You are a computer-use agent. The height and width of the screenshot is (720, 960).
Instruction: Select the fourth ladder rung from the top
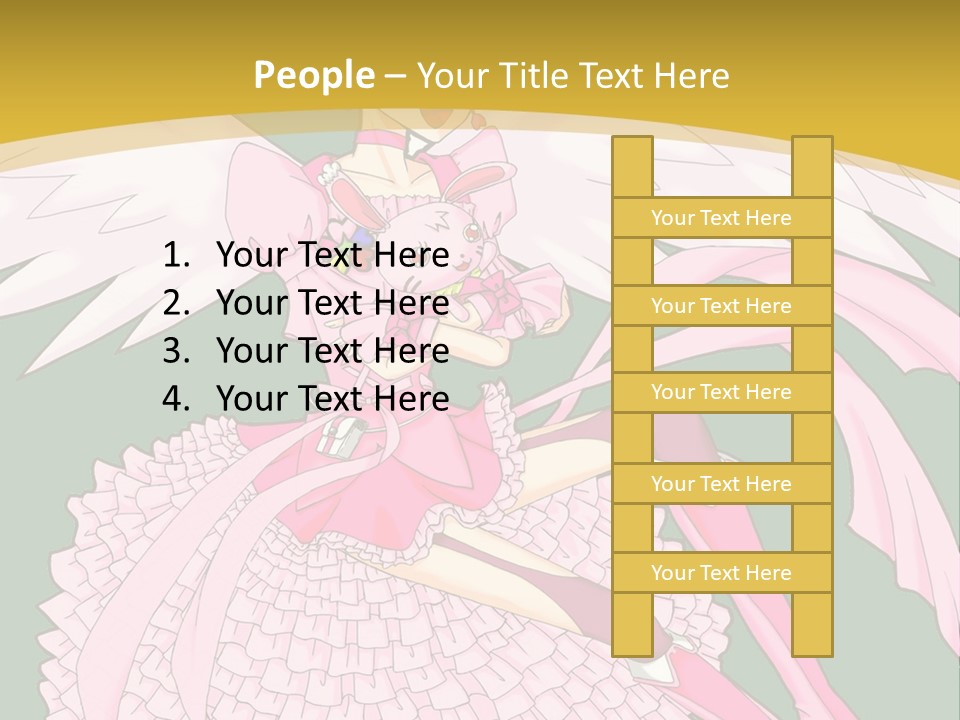point(722,484)
